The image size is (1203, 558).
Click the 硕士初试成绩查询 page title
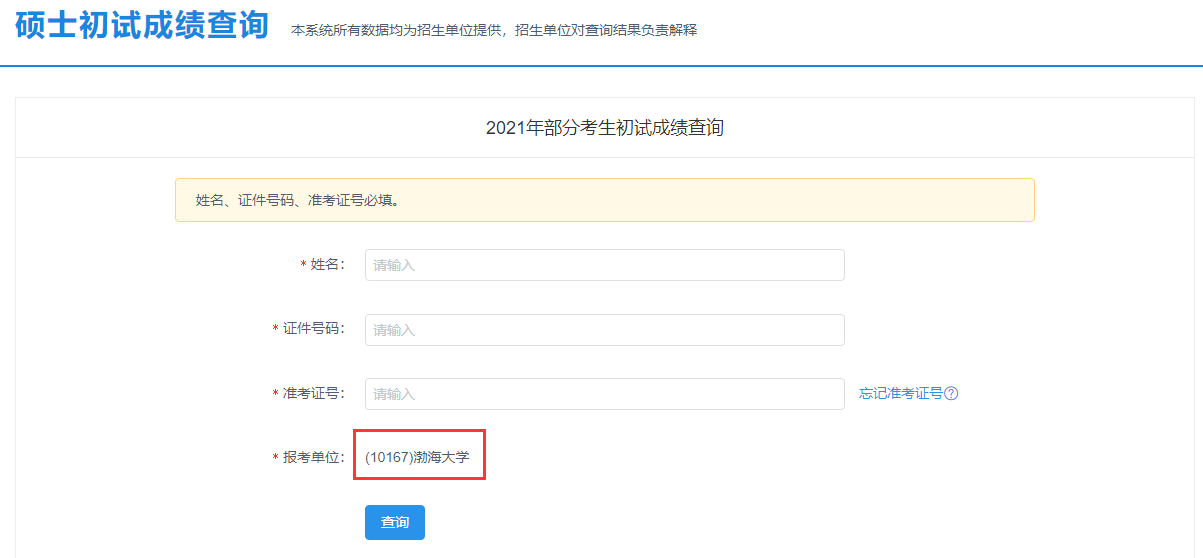(142, 26)
